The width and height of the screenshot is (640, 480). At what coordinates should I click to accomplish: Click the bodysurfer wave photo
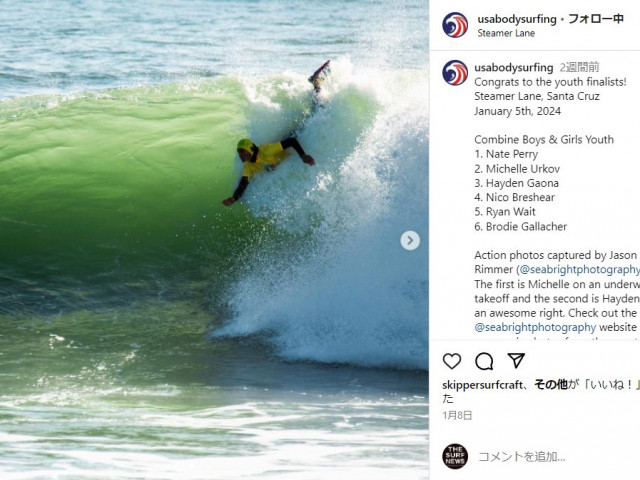pyautogui.click(x=214, y=240)
